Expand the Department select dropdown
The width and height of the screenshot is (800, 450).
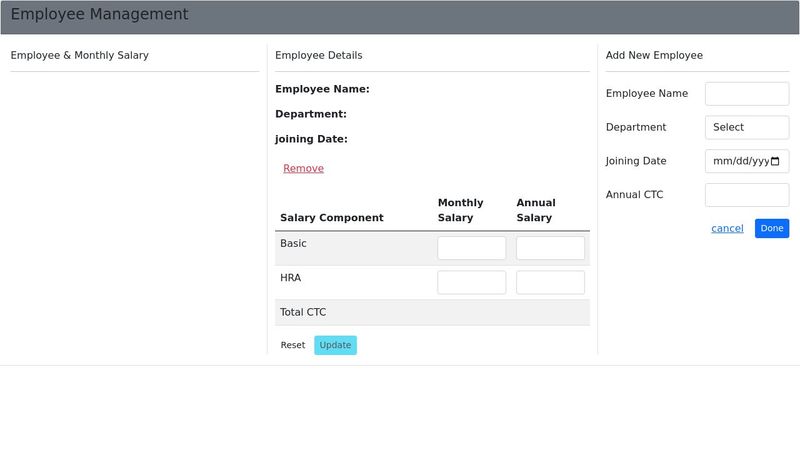[746, 127]
